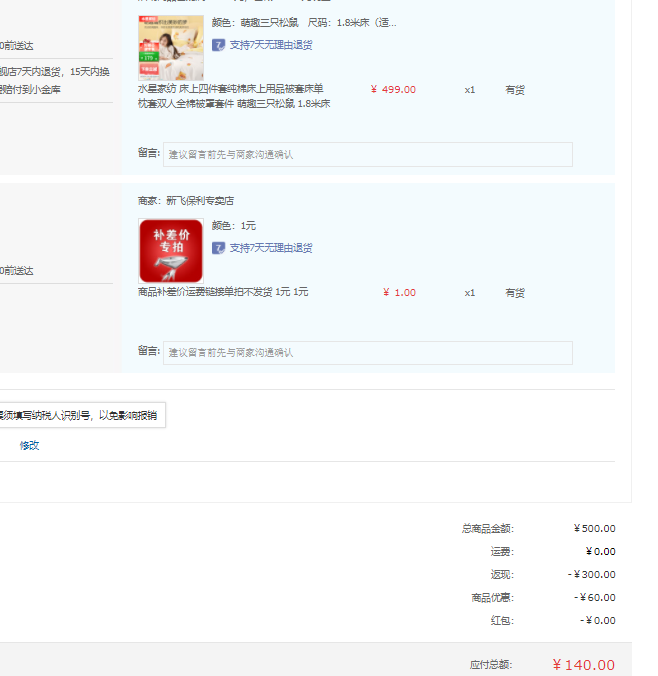Screen dimensions: 658x676
Task: Click the 7-day return badge icon for the bedding item
Action: click(x=219, y=45)
